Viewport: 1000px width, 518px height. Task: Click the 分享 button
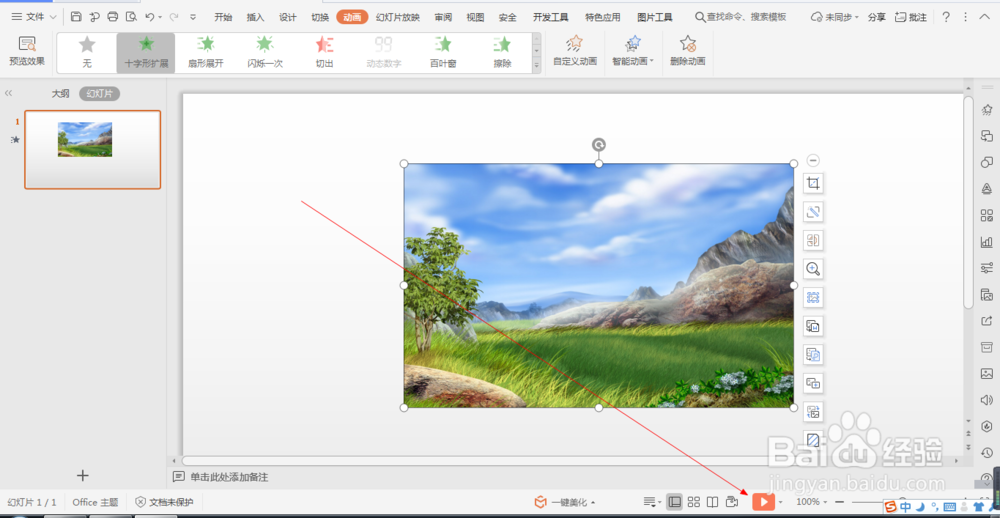pos(877,17)
